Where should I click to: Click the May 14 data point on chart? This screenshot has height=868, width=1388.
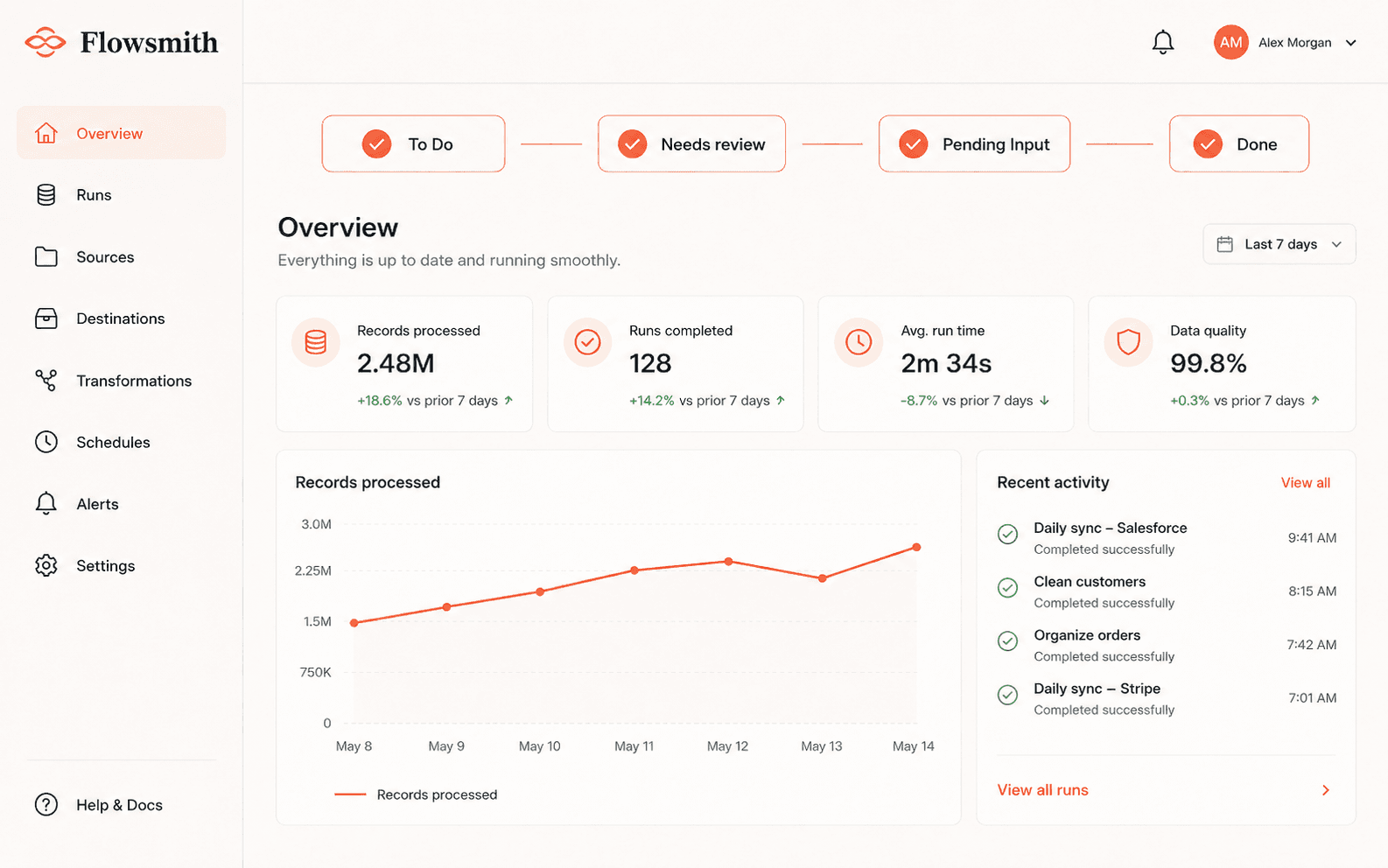tap(916, 547)
